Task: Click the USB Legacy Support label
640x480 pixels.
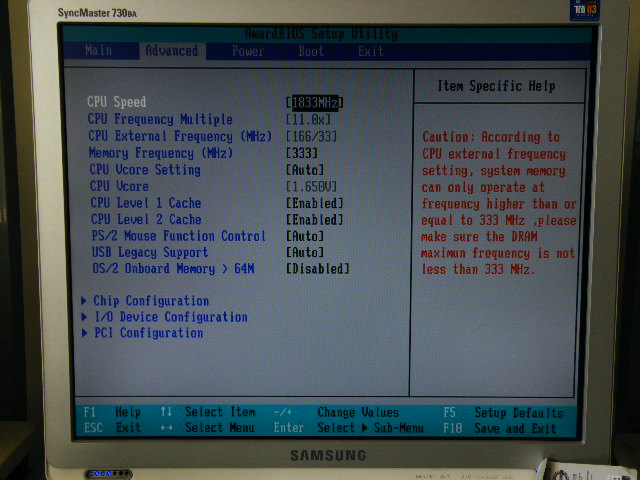Action: [x=150, y=252]
